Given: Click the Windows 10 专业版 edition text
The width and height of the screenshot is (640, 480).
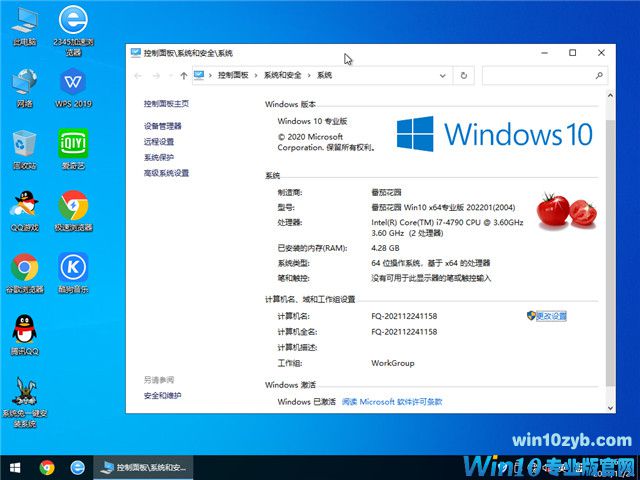Looking at the screenshot, I should tap(312, 121).
